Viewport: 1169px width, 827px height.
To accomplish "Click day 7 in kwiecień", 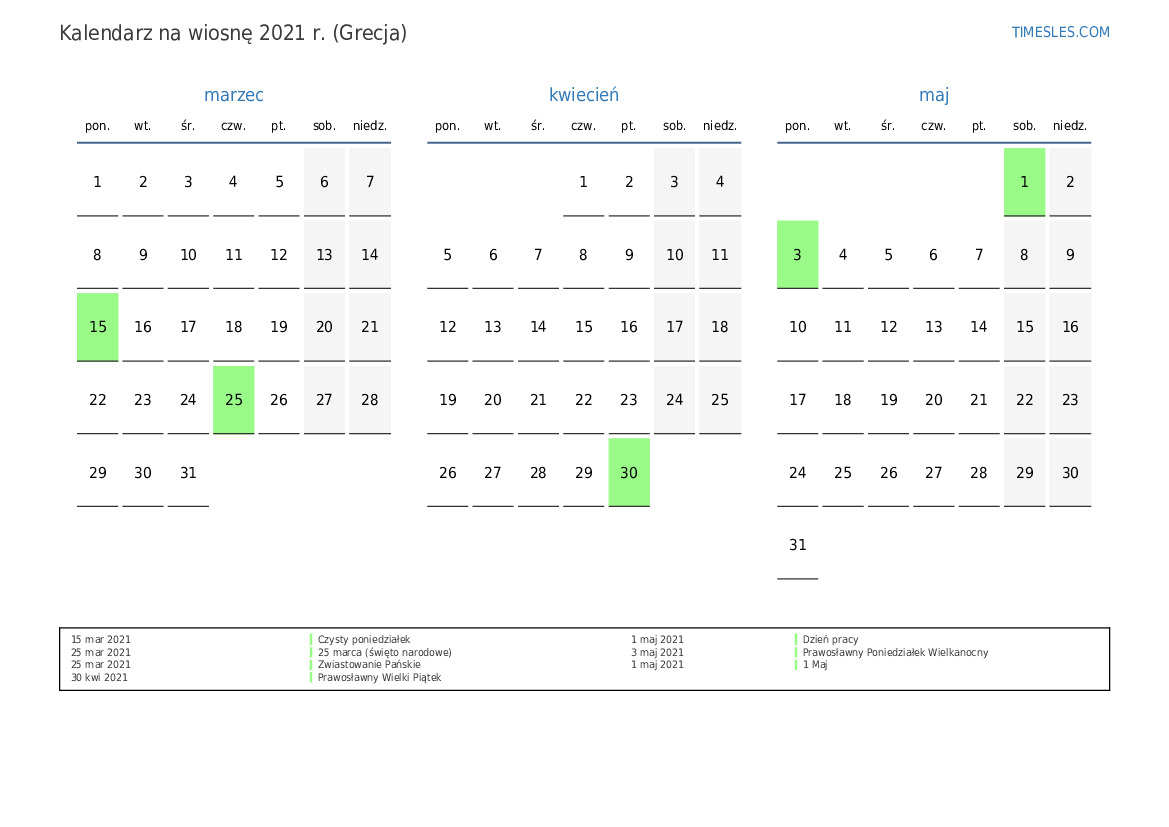I will pyautogui.click(x=538, y=254).
